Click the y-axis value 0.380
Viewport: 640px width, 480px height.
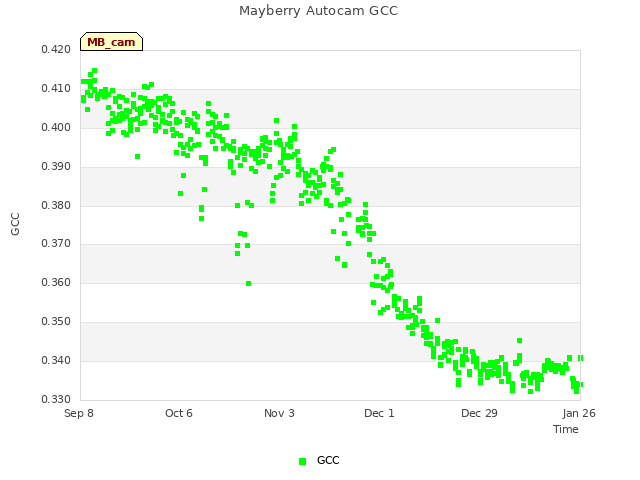56,205
